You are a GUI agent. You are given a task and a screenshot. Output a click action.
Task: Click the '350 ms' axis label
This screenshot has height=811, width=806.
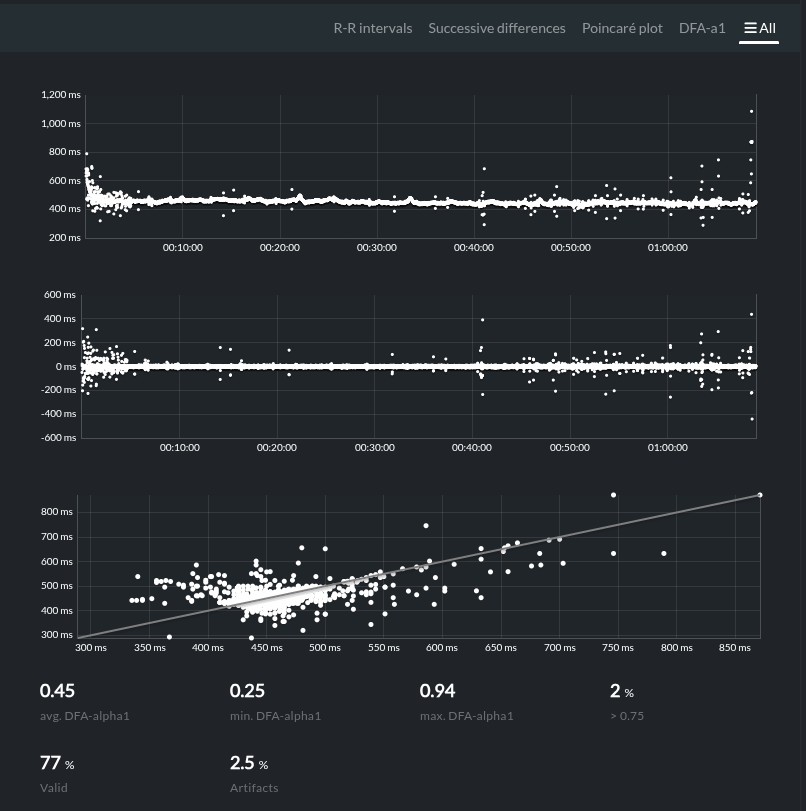pos(150,648)
